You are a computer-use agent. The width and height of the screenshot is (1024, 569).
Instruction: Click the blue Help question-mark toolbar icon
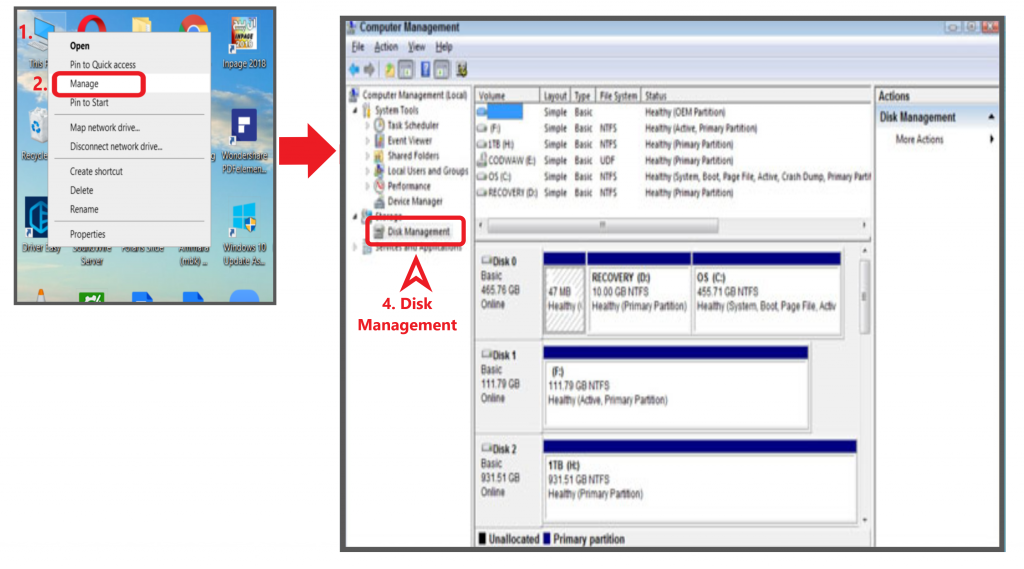point(425,69)
